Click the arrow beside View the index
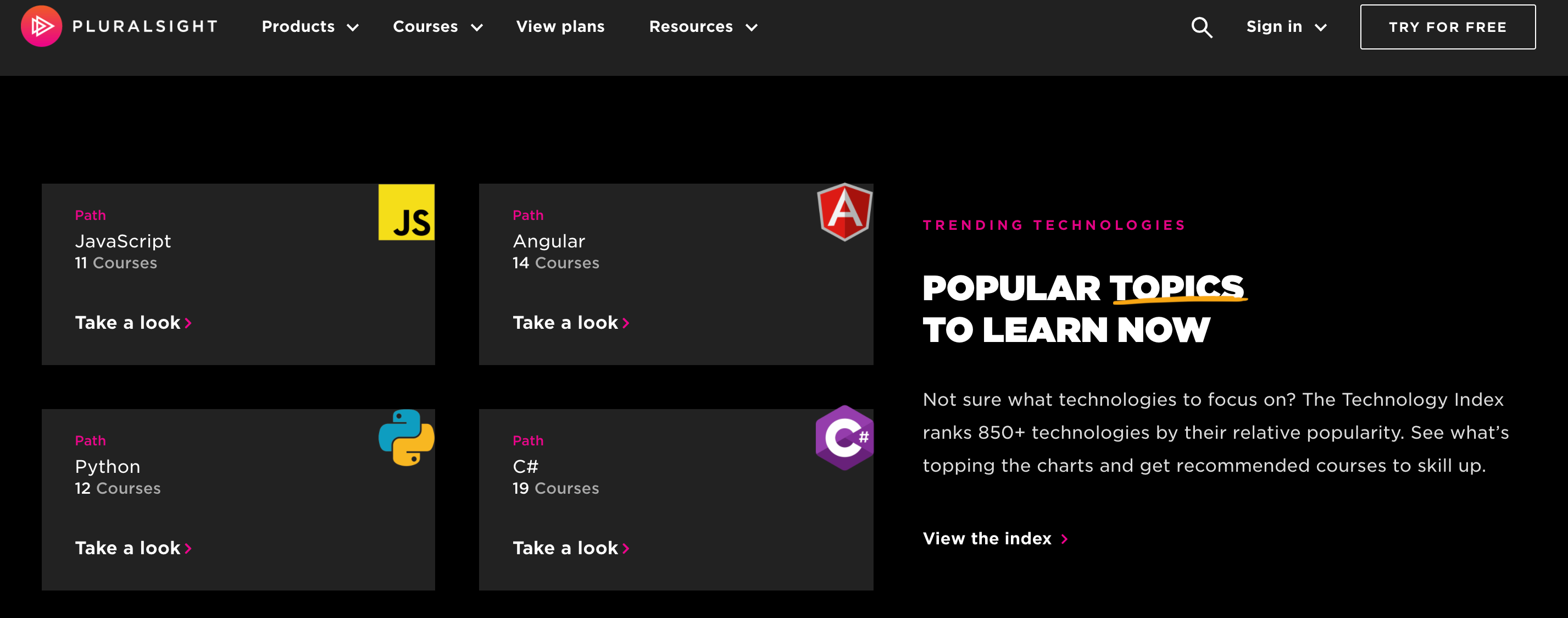 (1064, 539)
